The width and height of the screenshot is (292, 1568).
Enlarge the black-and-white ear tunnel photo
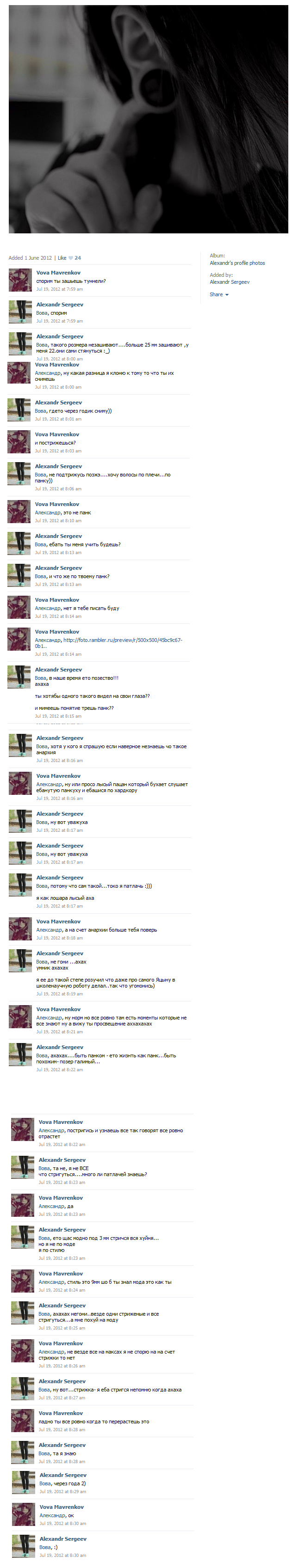pos(148,119)
